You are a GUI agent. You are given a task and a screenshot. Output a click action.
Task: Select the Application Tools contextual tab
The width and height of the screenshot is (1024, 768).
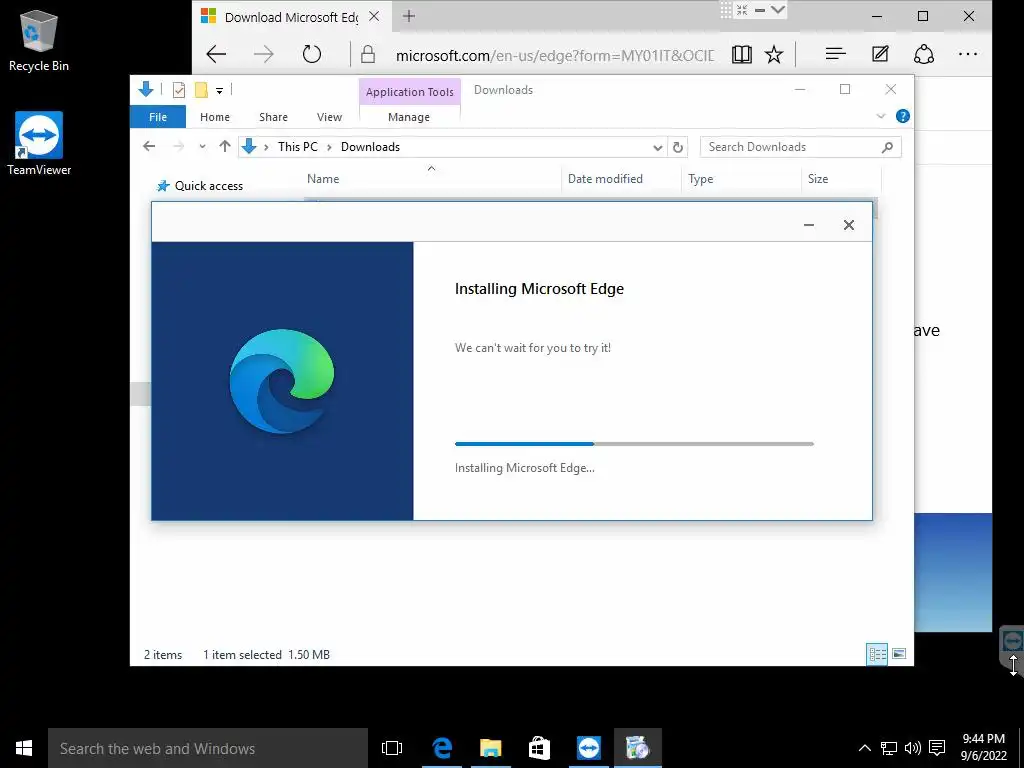click(409, 92)
